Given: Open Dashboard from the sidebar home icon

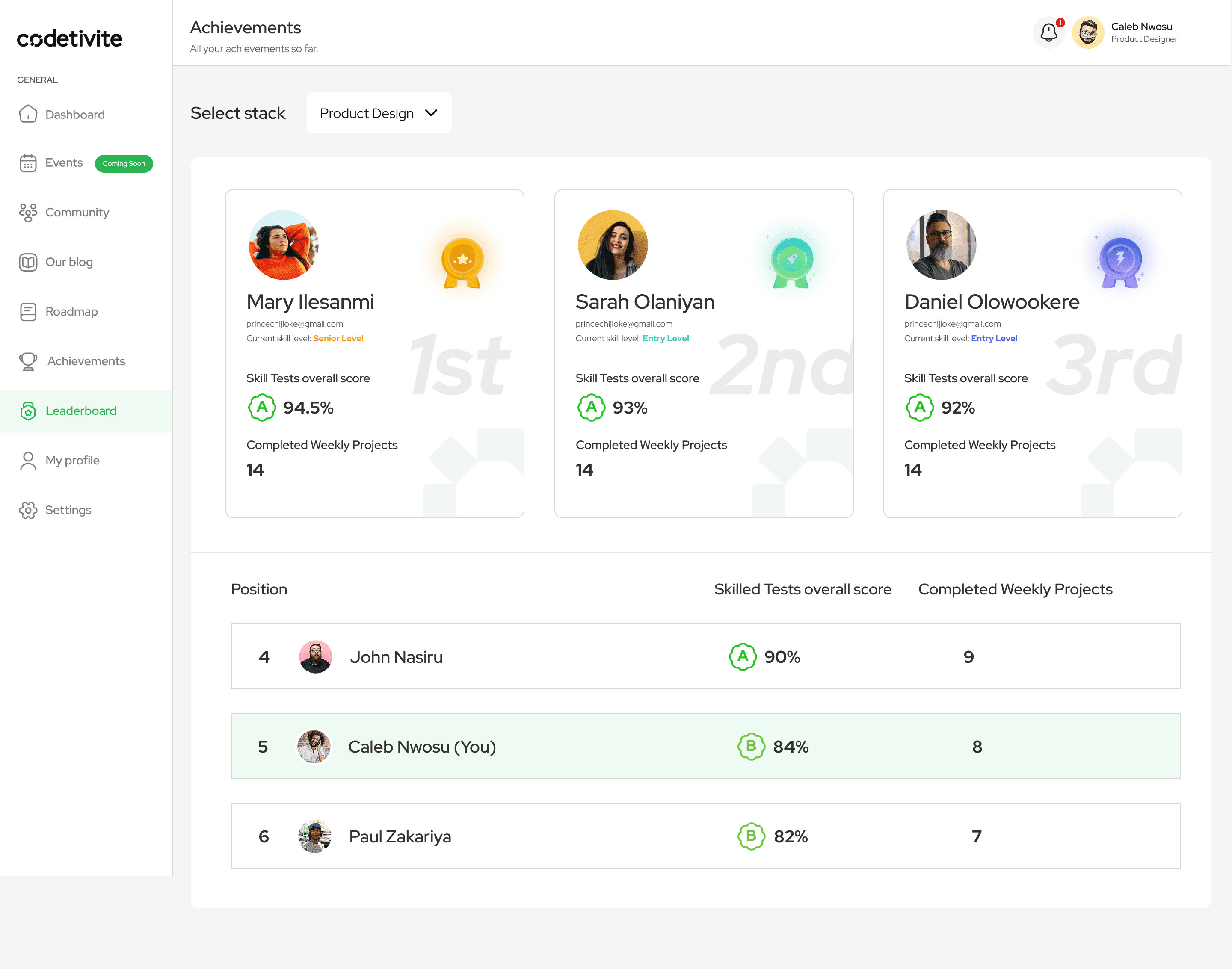Looking at the screenshot, I should point(28,114).
